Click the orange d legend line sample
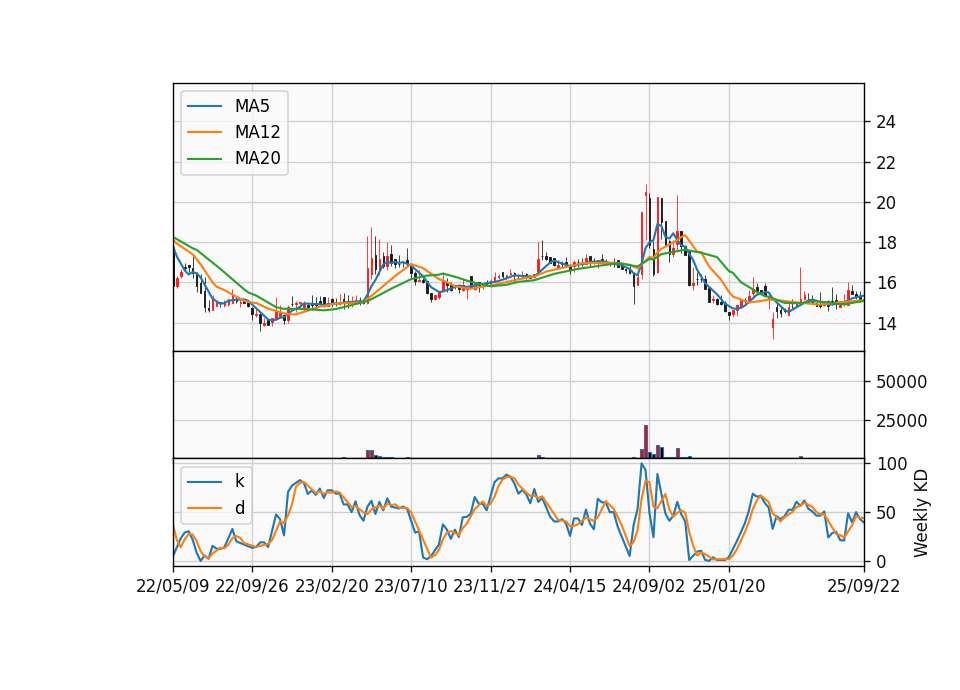 point(205,508)
